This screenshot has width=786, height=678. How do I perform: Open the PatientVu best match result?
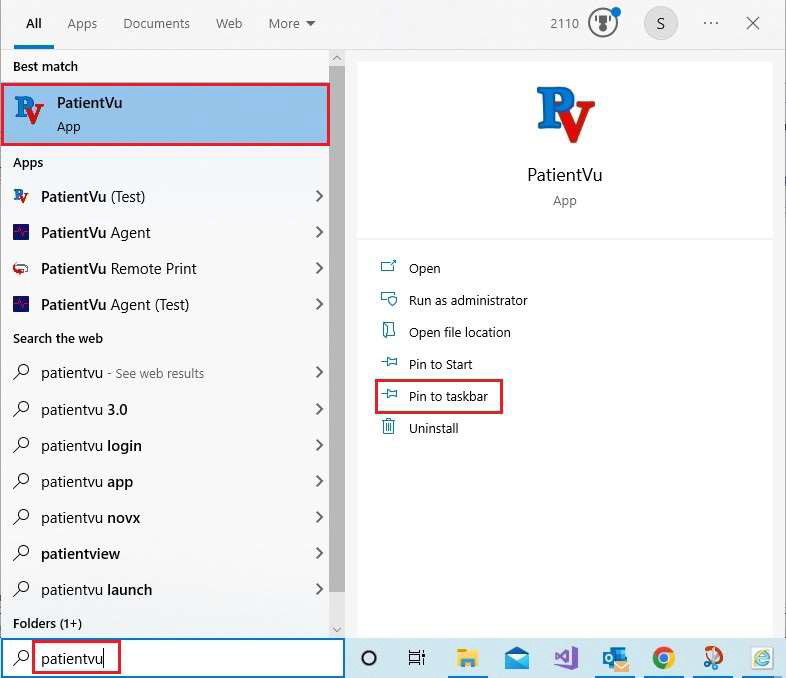point(165,115)
